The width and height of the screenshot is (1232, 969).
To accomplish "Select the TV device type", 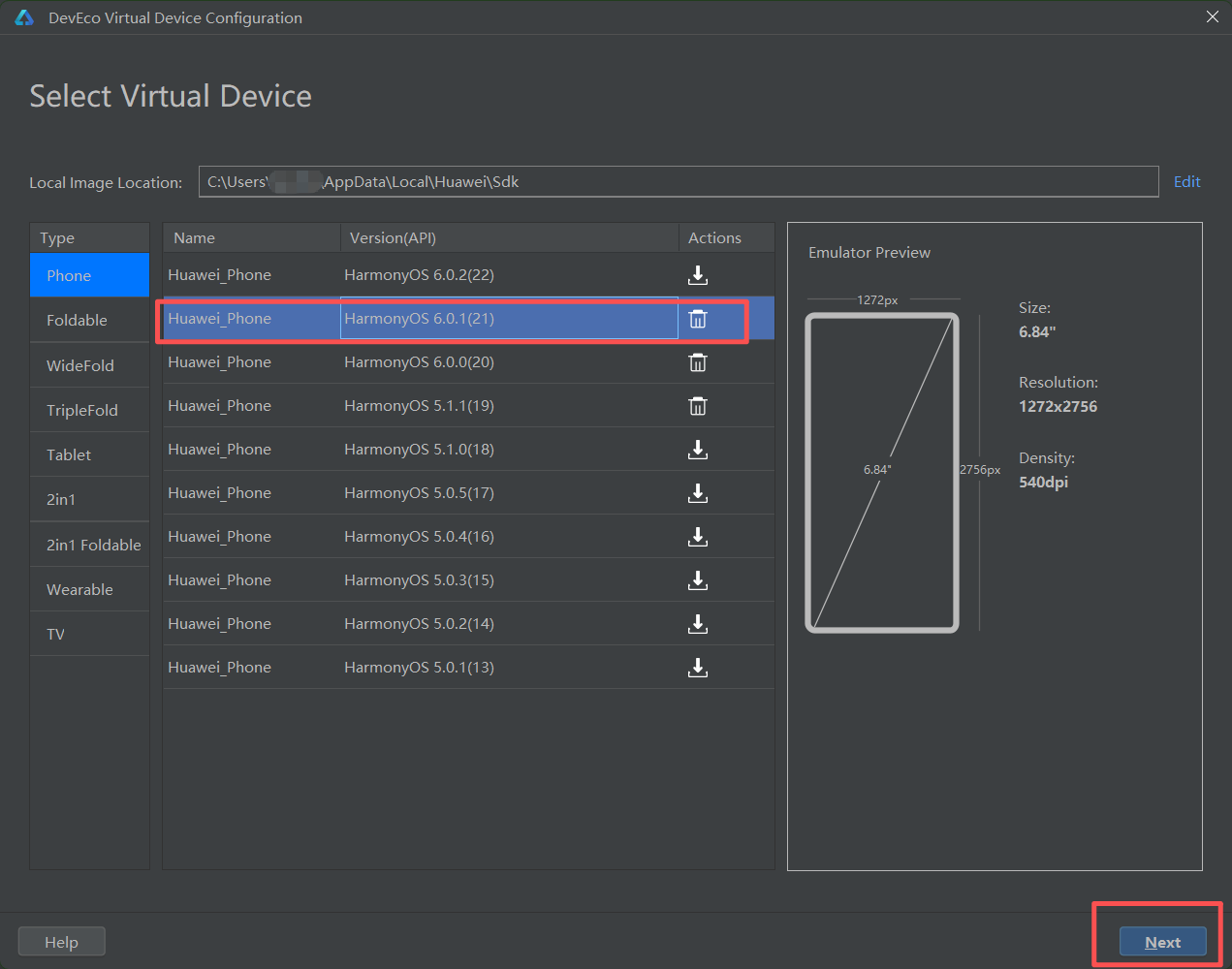I will 89,634.
